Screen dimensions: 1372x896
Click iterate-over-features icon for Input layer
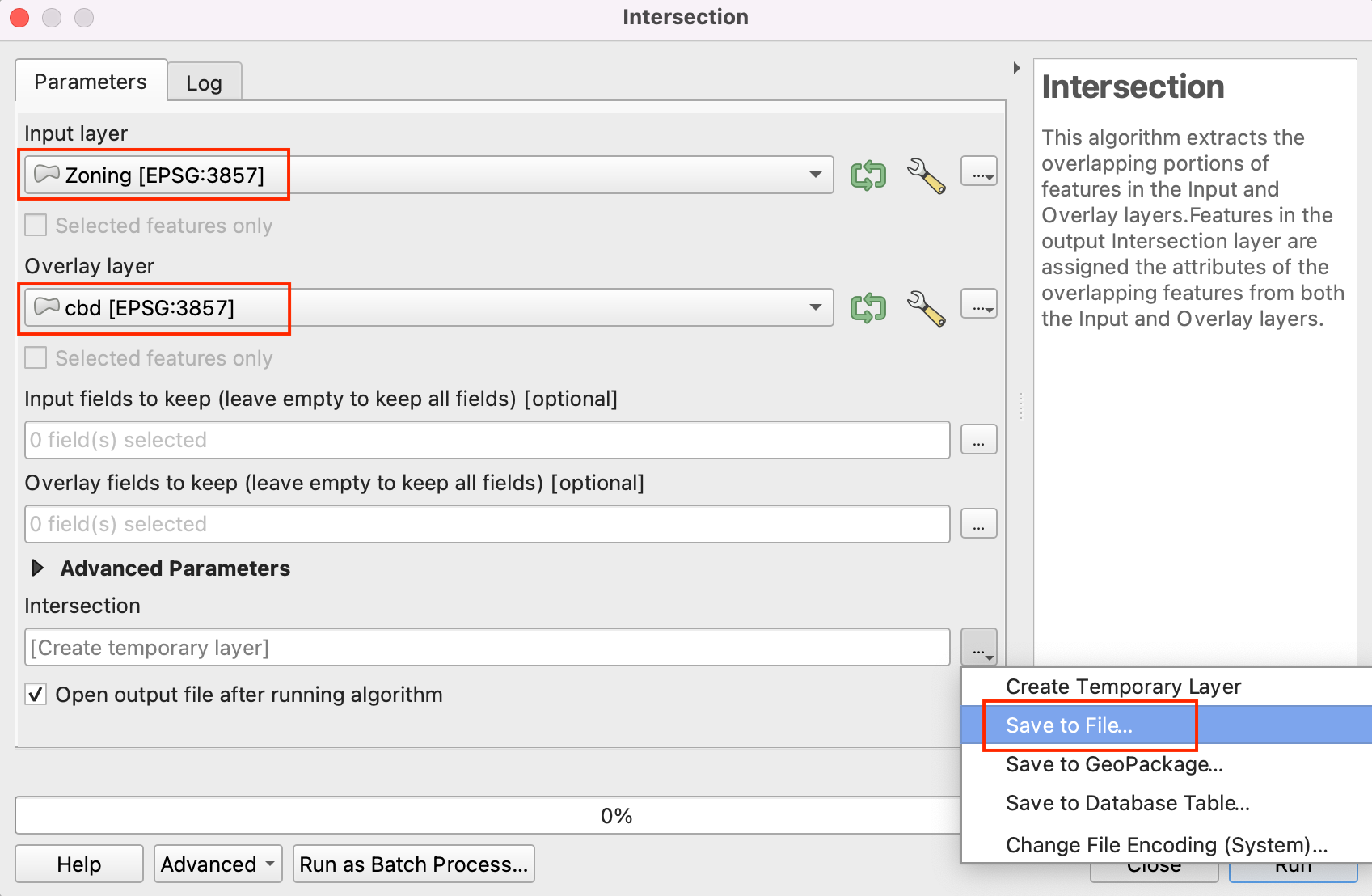coord(868,175)
